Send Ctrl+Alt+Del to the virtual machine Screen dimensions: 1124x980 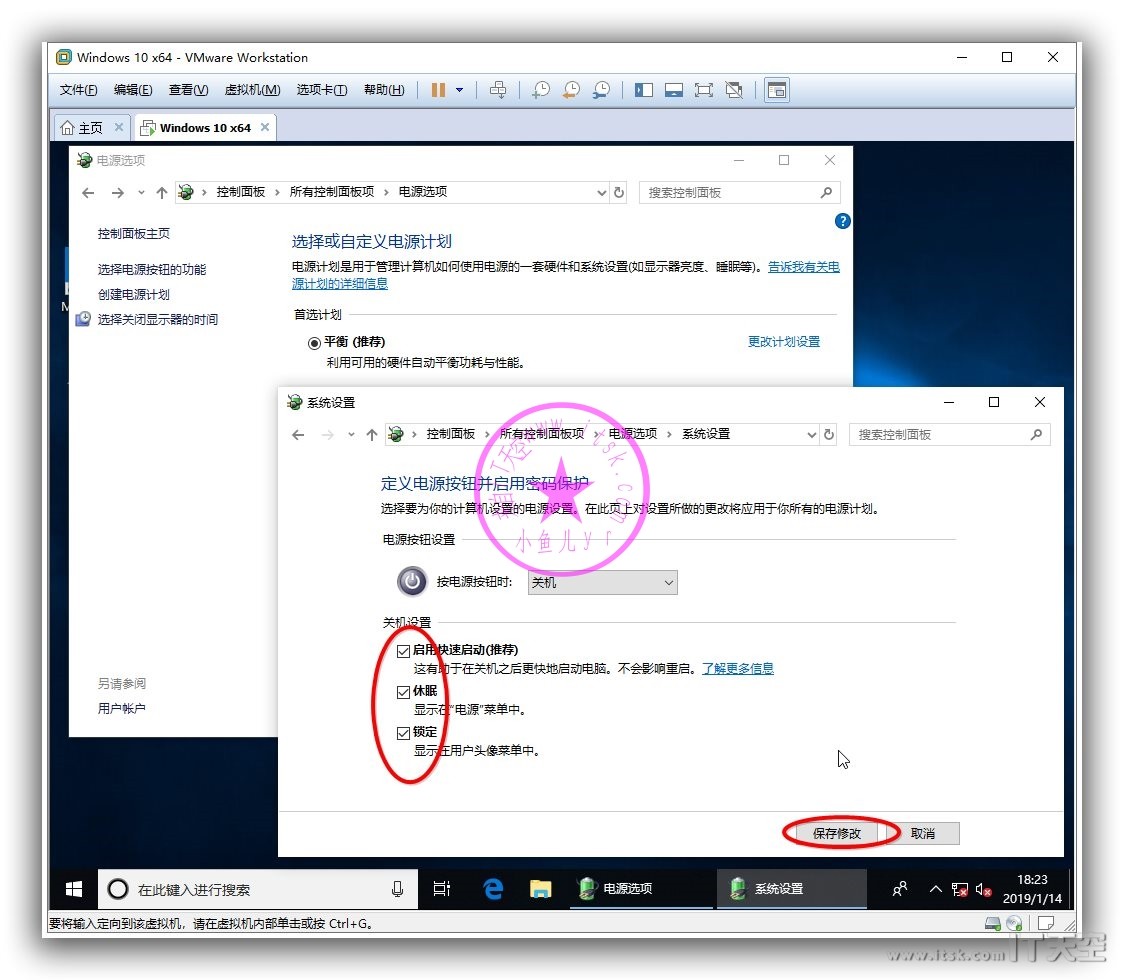click(x=497, y=90)
